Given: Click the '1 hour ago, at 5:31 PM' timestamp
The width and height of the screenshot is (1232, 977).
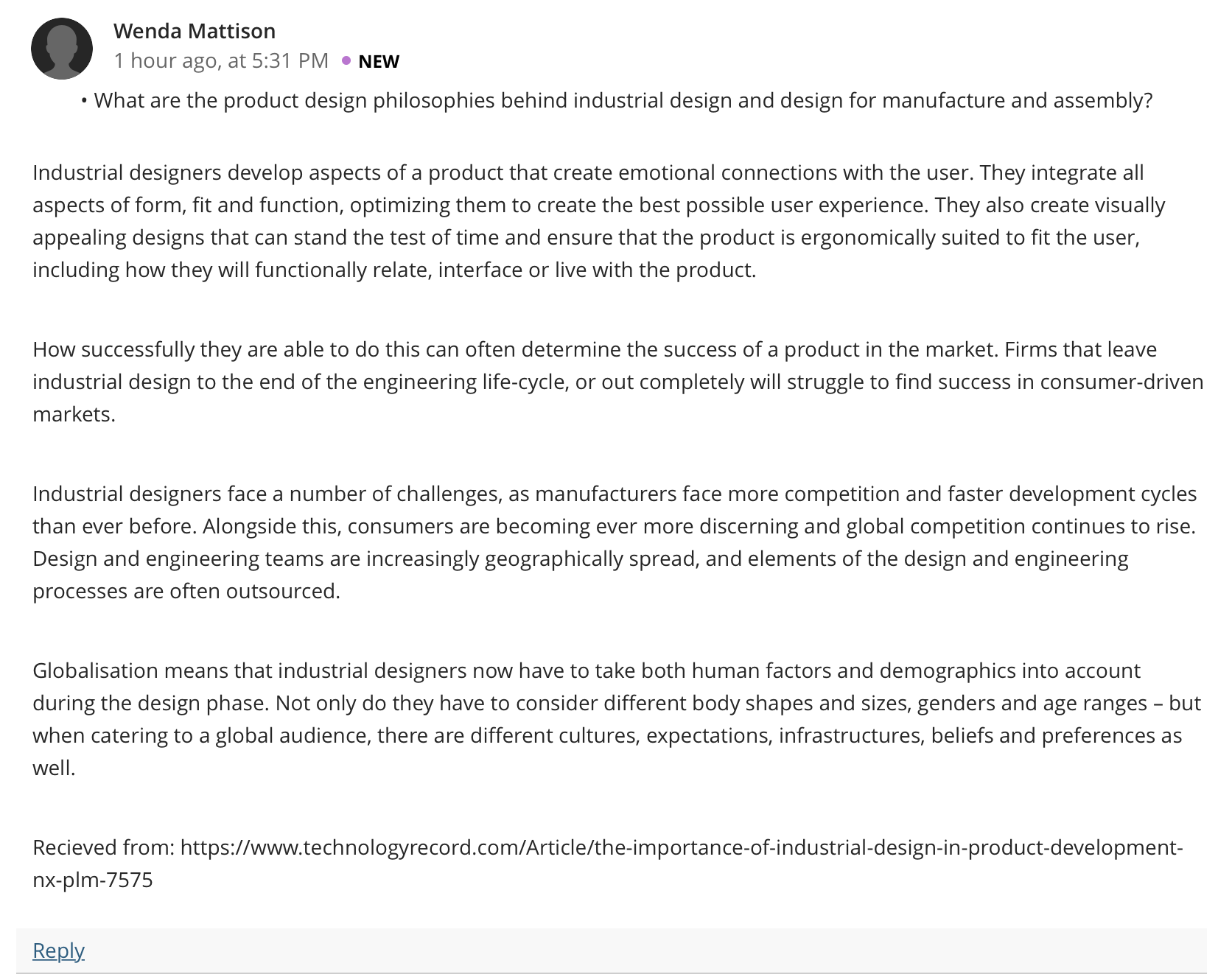Looking at the screenshot, I should tap(221, 60).
